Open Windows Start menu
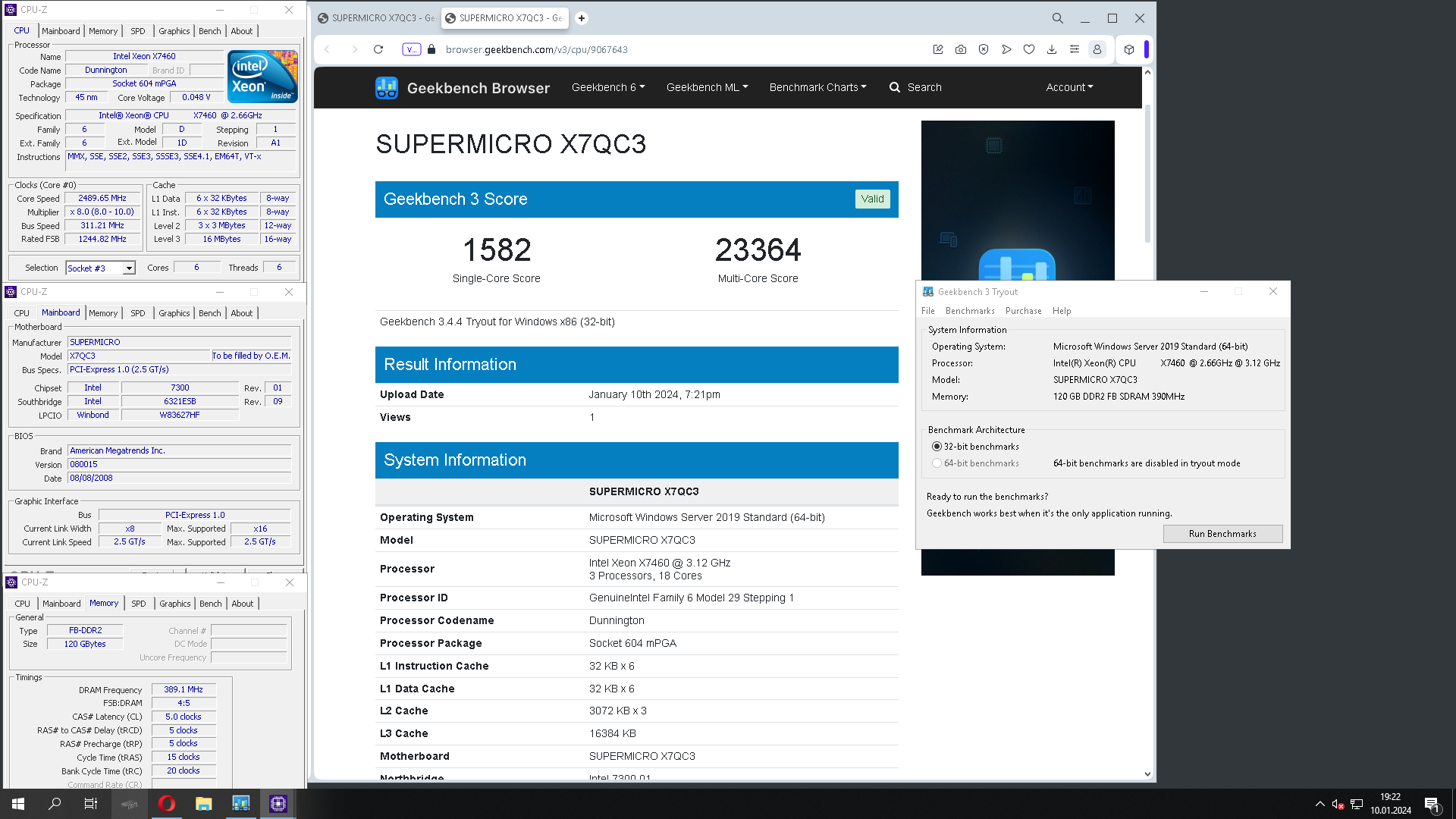Viewport: 1456px width, 819px height. tap(18, 804)
